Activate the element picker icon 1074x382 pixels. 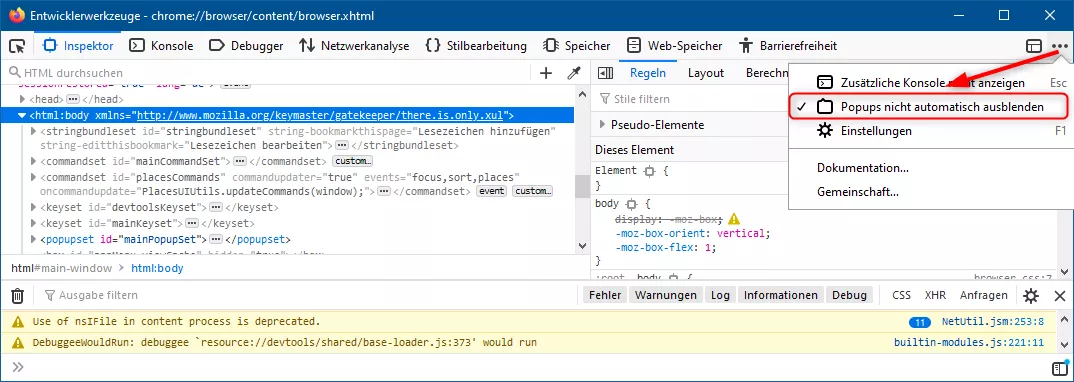pos(17,46)
